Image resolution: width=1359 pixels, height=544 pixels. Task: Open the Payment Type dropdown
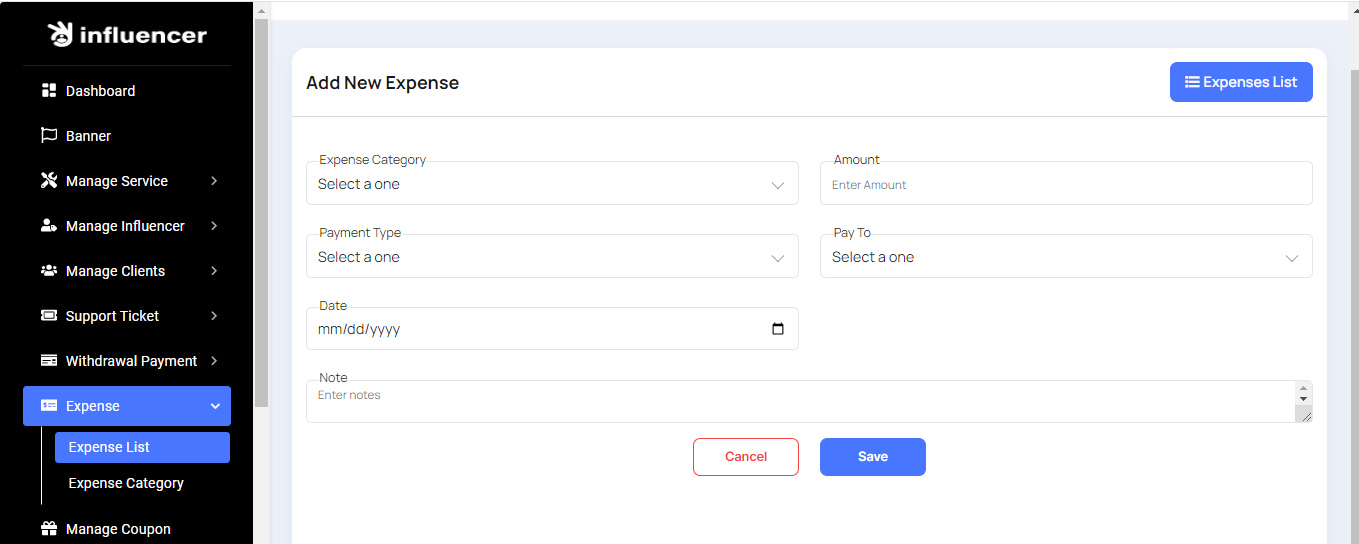click(x=552, y=257)
